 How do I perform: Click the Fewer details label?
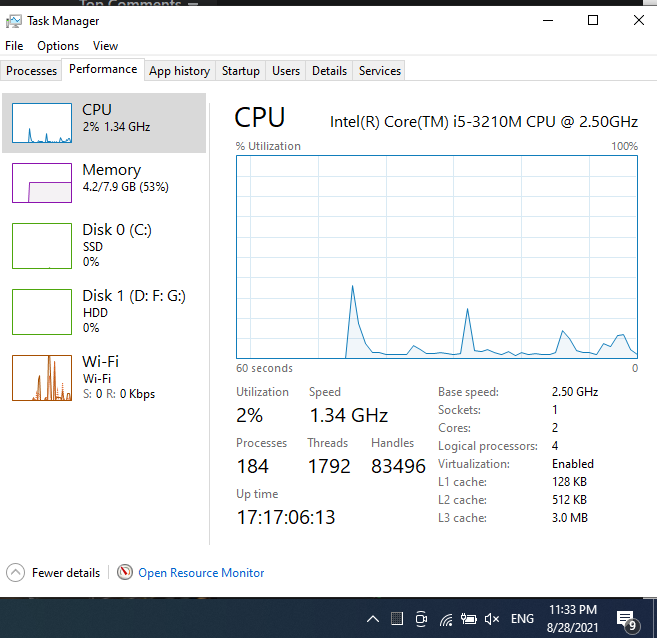tap(66, 573)
